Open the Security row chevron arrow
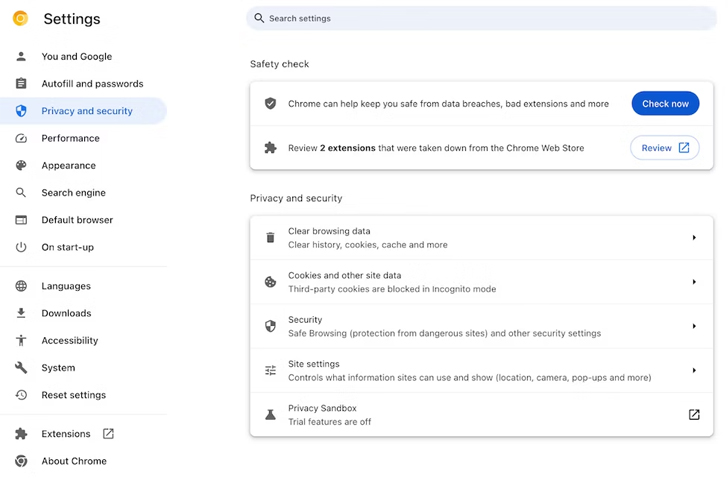728x486 pixels. coord(694,326)
